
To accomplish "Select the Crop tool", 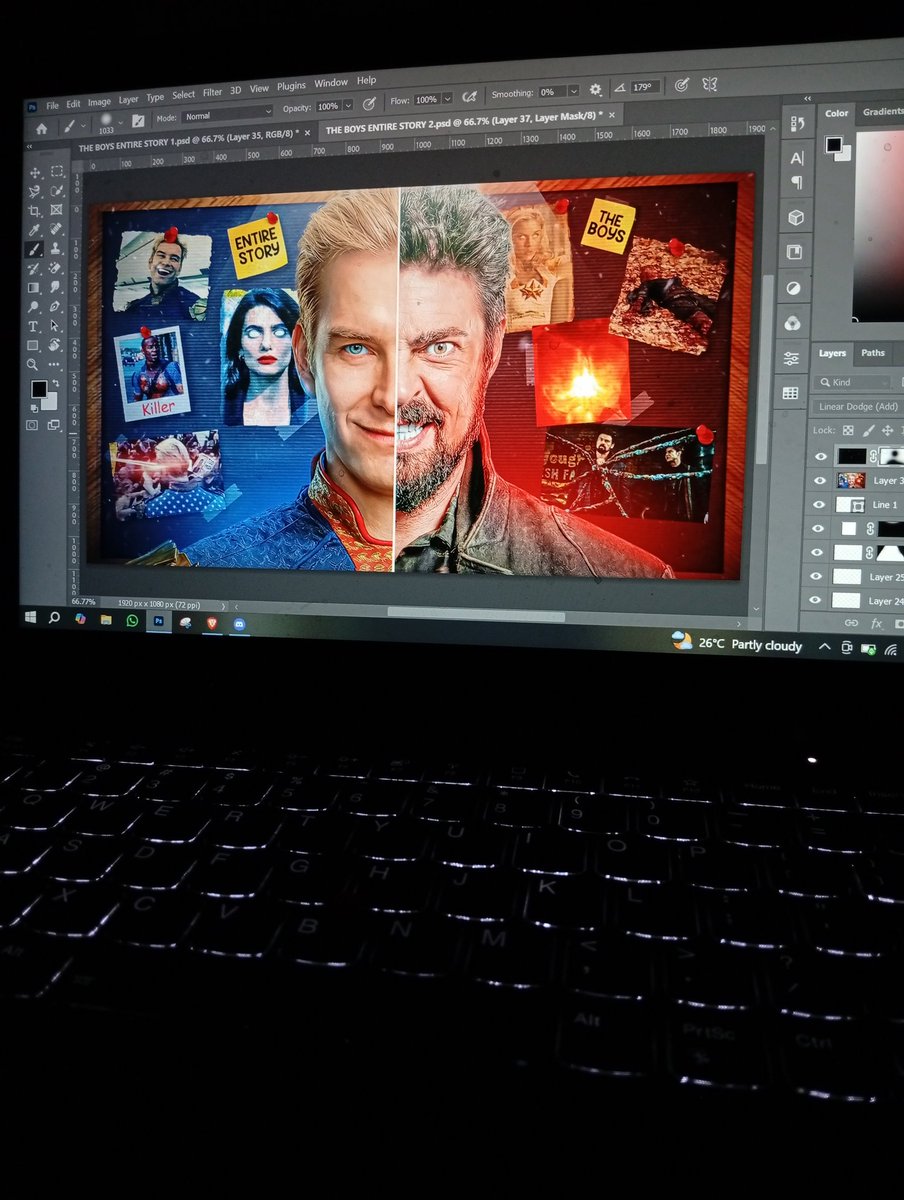I will (34, 210).
